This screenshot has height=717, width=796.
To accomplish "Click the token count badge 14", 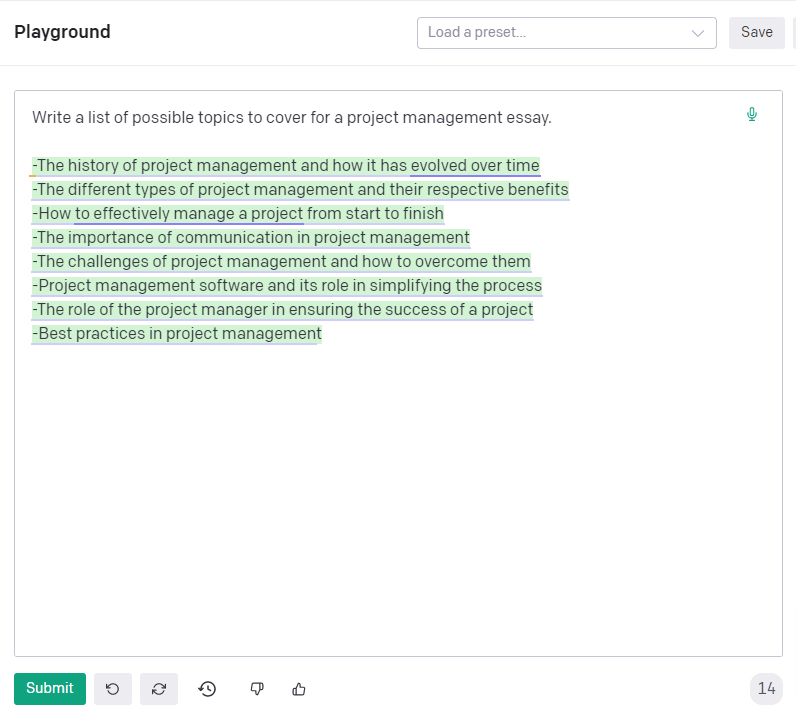I will (x=766, y=689).
